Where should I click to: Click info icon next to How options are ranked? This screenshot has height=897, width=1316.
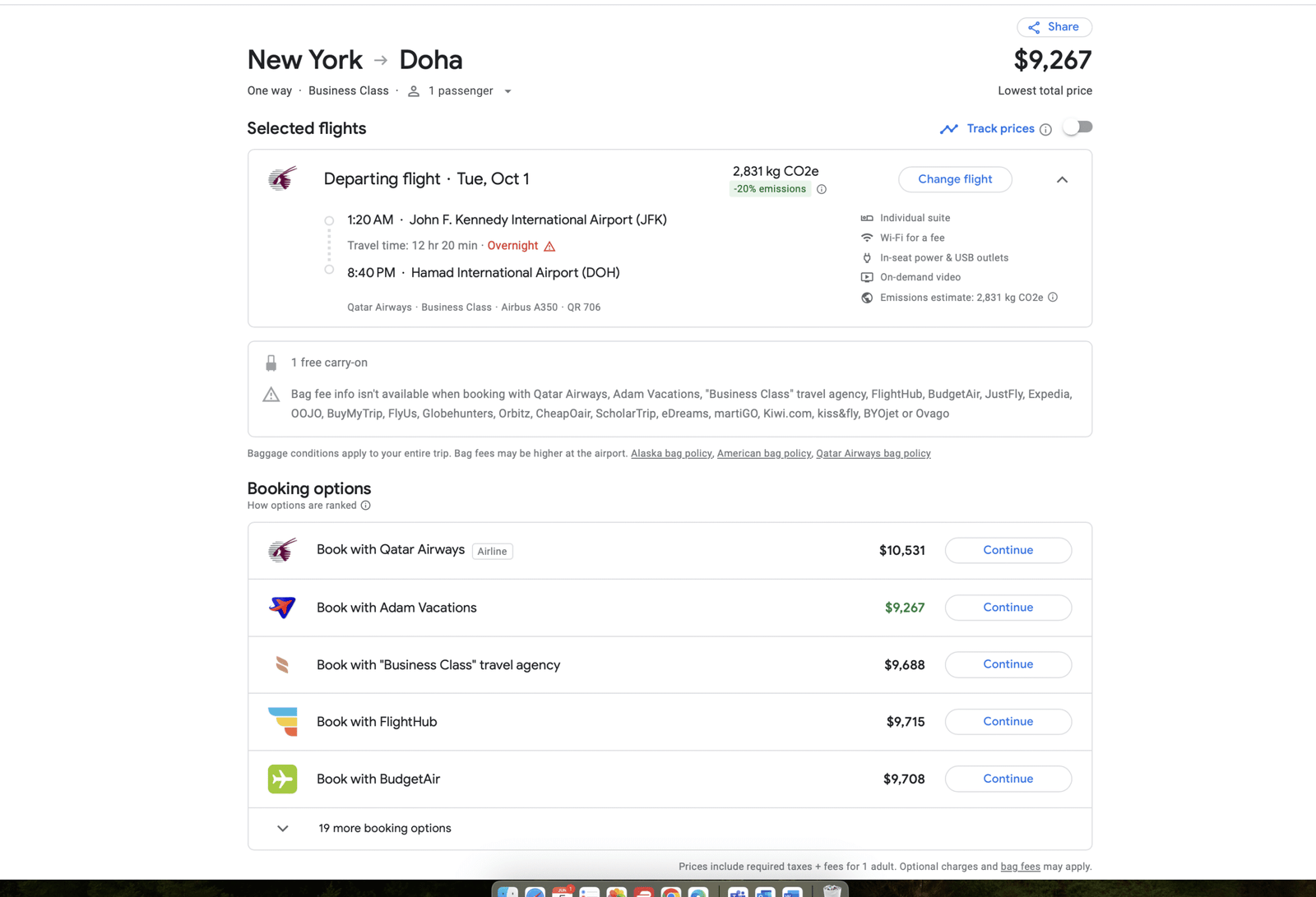pyautogui.click(x=366, y=506)
